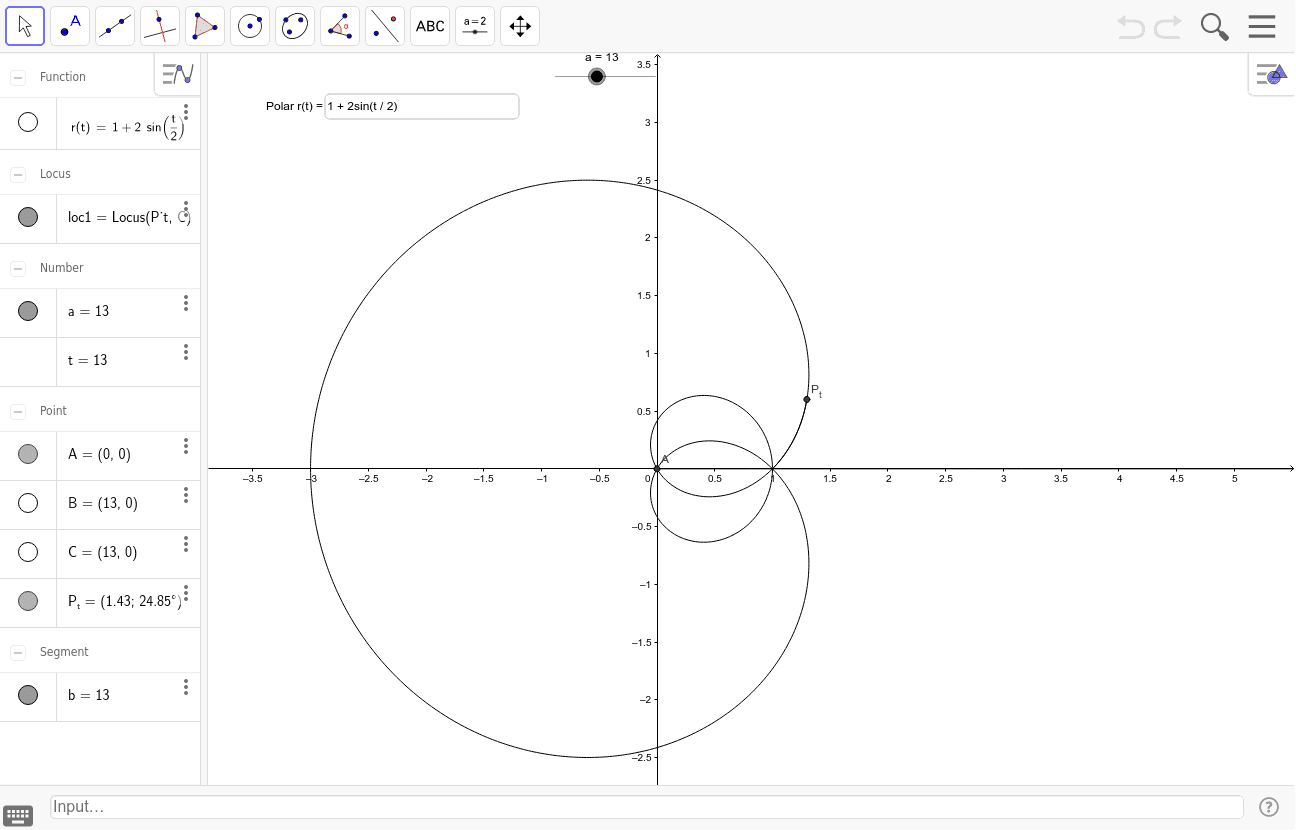
Task: Open options menu for point B
Action: coord(186,495)
